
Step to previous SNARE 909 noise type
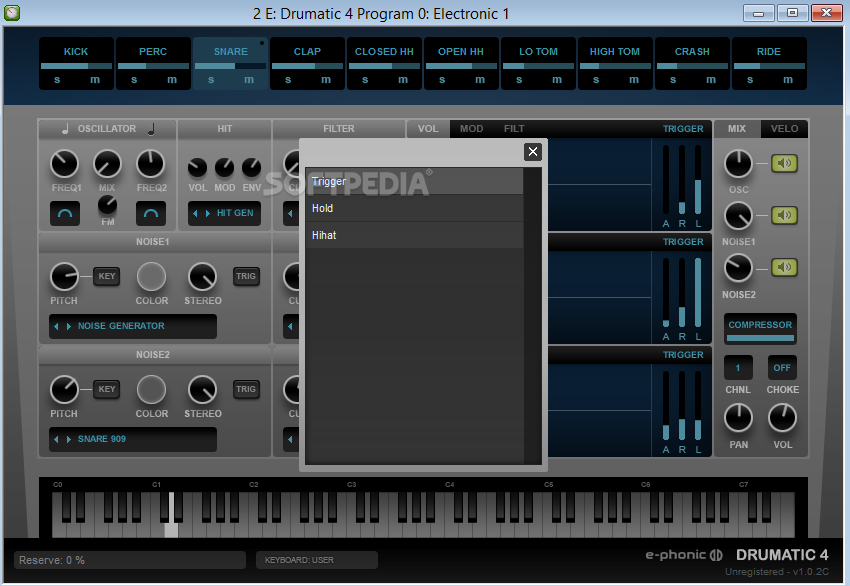tap(56, 439)
